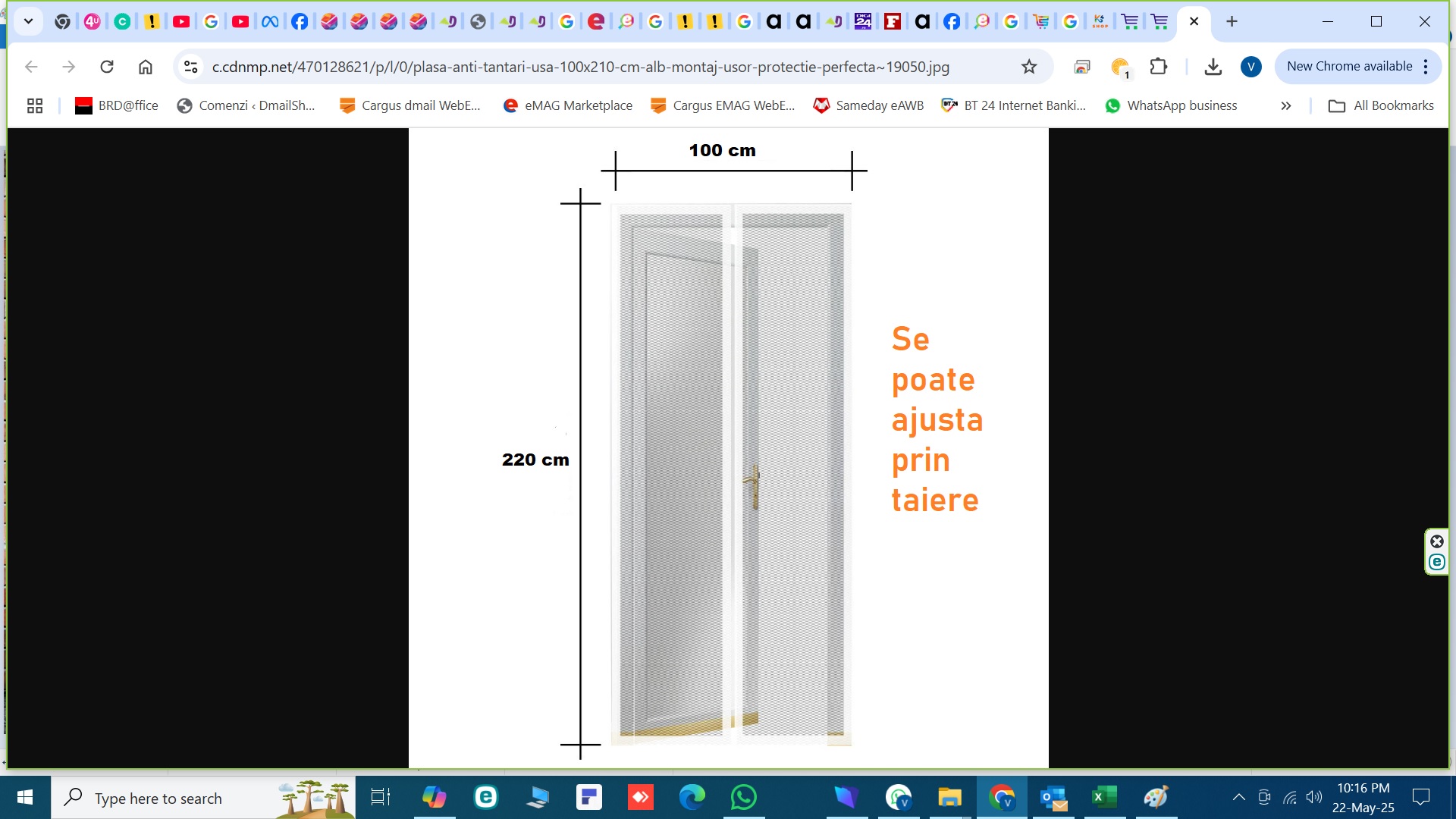Screen dimensions: 1456x819
Task: Open WhatsApp business bookmark
Action: pyautogui.click(x=1172, y=106)
